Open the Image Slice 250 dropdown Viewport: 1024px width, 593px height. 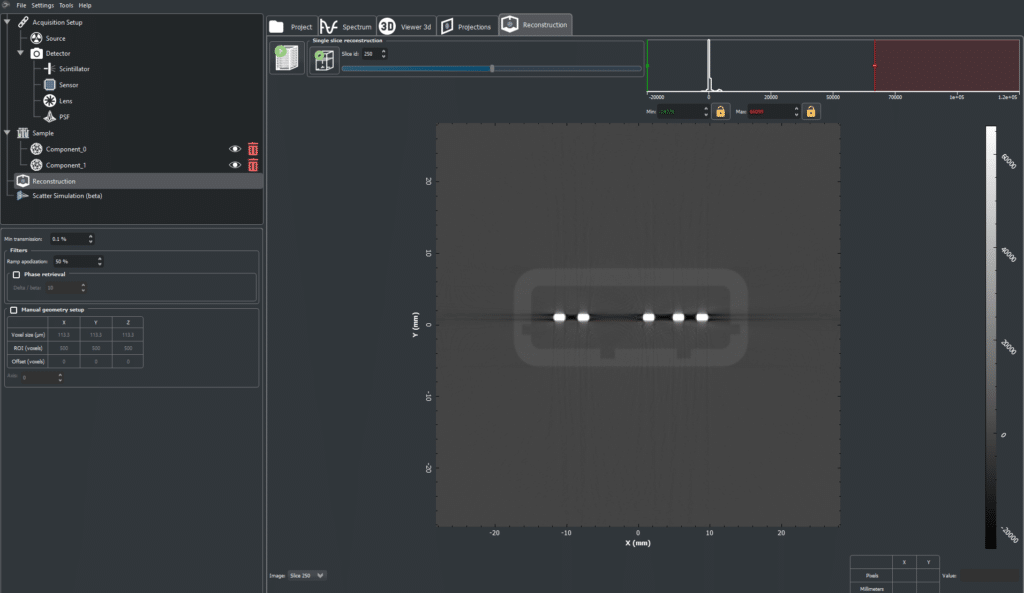pyautogui.click(x=307, y=575)
